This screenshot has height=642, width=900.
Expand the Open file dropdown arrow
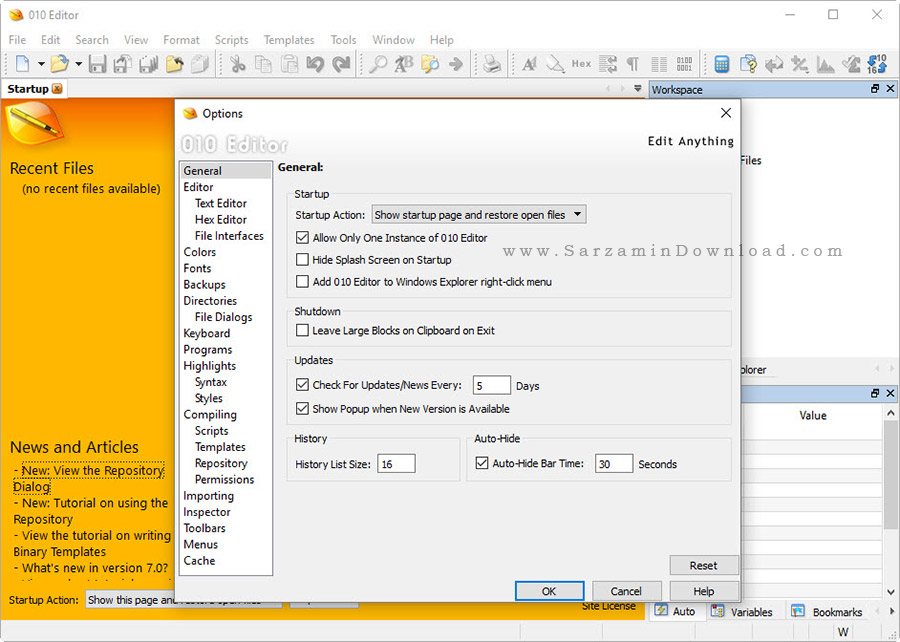pyautogui.click(x=78, y=64)
